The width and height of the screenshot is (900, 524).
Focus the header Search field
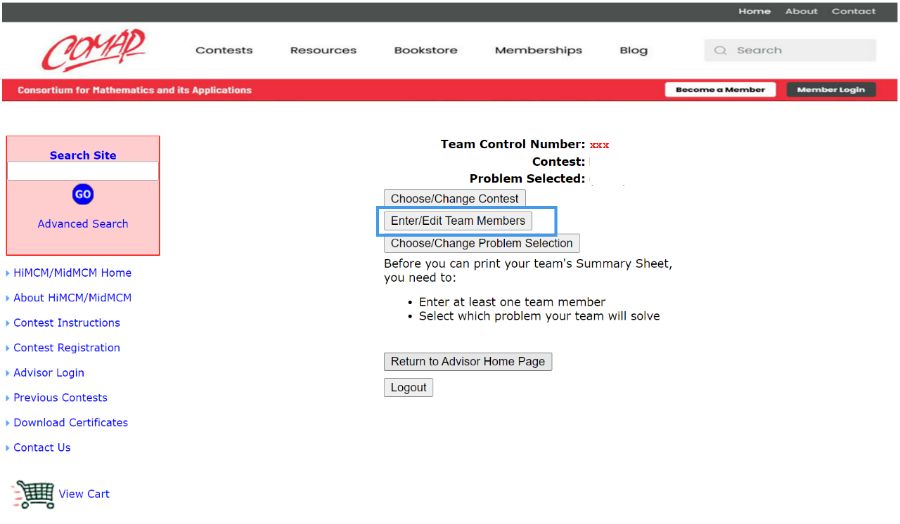coord(790,51)
